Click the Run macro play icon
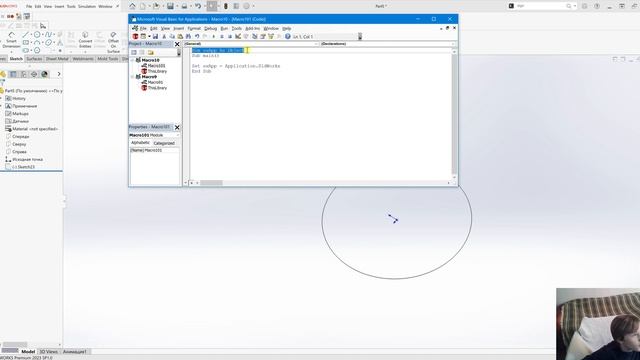The image size is (640, 360). click(213, 37)
